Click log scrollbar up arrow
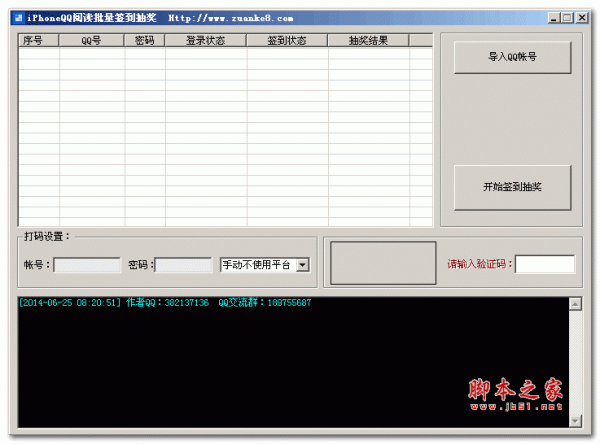This screenshot has width=600, height=444. 575,304
